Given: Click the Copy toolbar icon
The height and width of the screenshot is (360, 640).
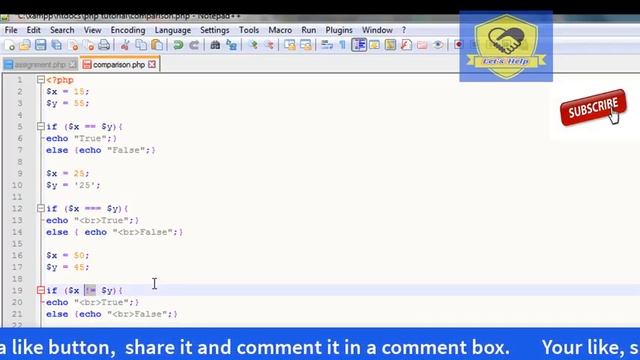Looking at the screenshot, I should coord(141,45).
